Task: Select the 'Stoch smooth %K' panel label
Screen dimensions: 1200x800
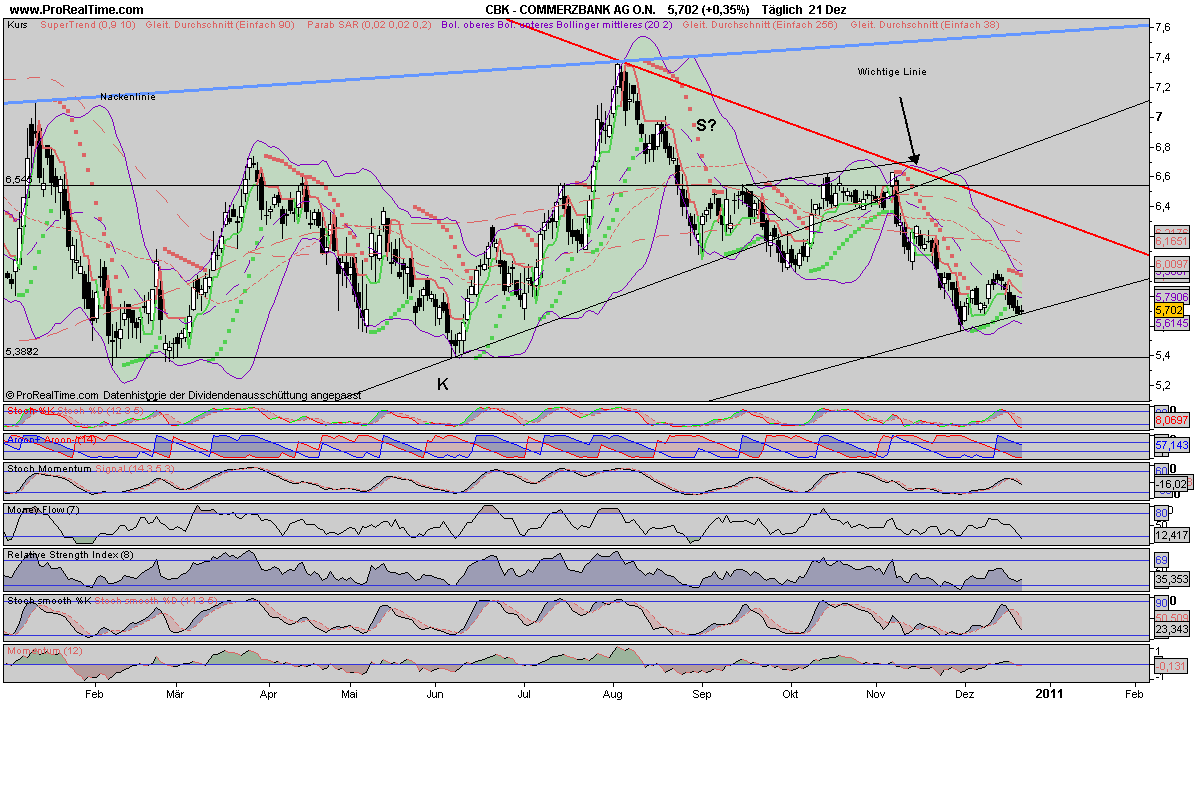Action: tap(112, 601)
